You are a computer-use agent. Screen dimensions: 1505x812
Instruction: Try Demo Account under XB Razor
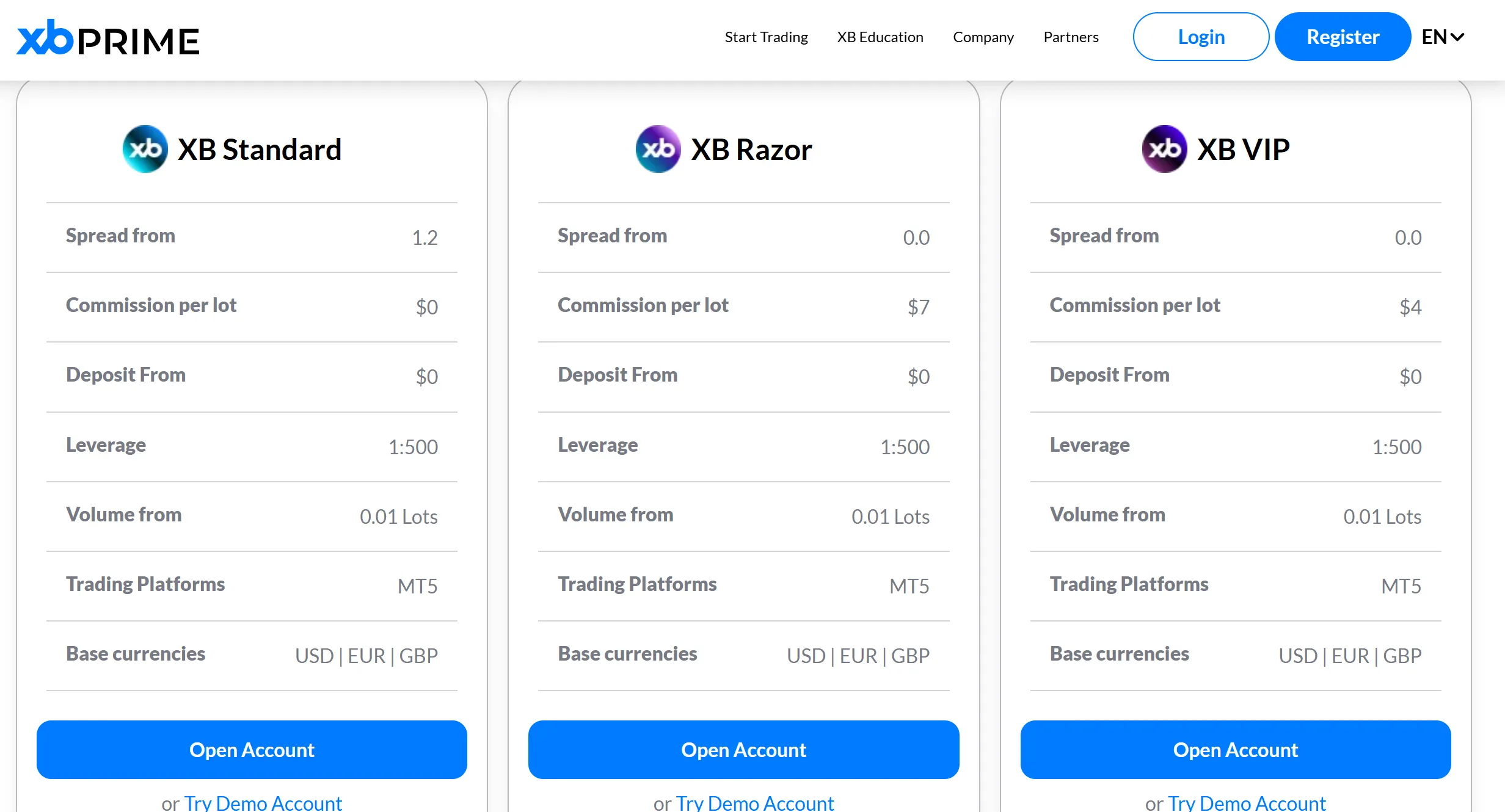pos(755,802)
